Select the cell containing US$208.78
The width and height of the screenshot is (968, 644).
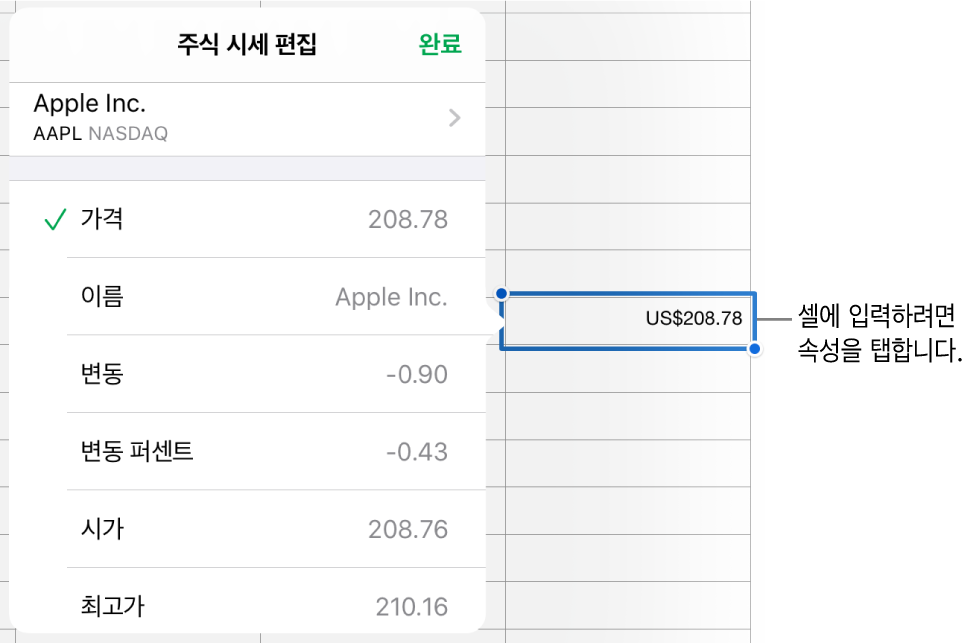click(628, 319)
